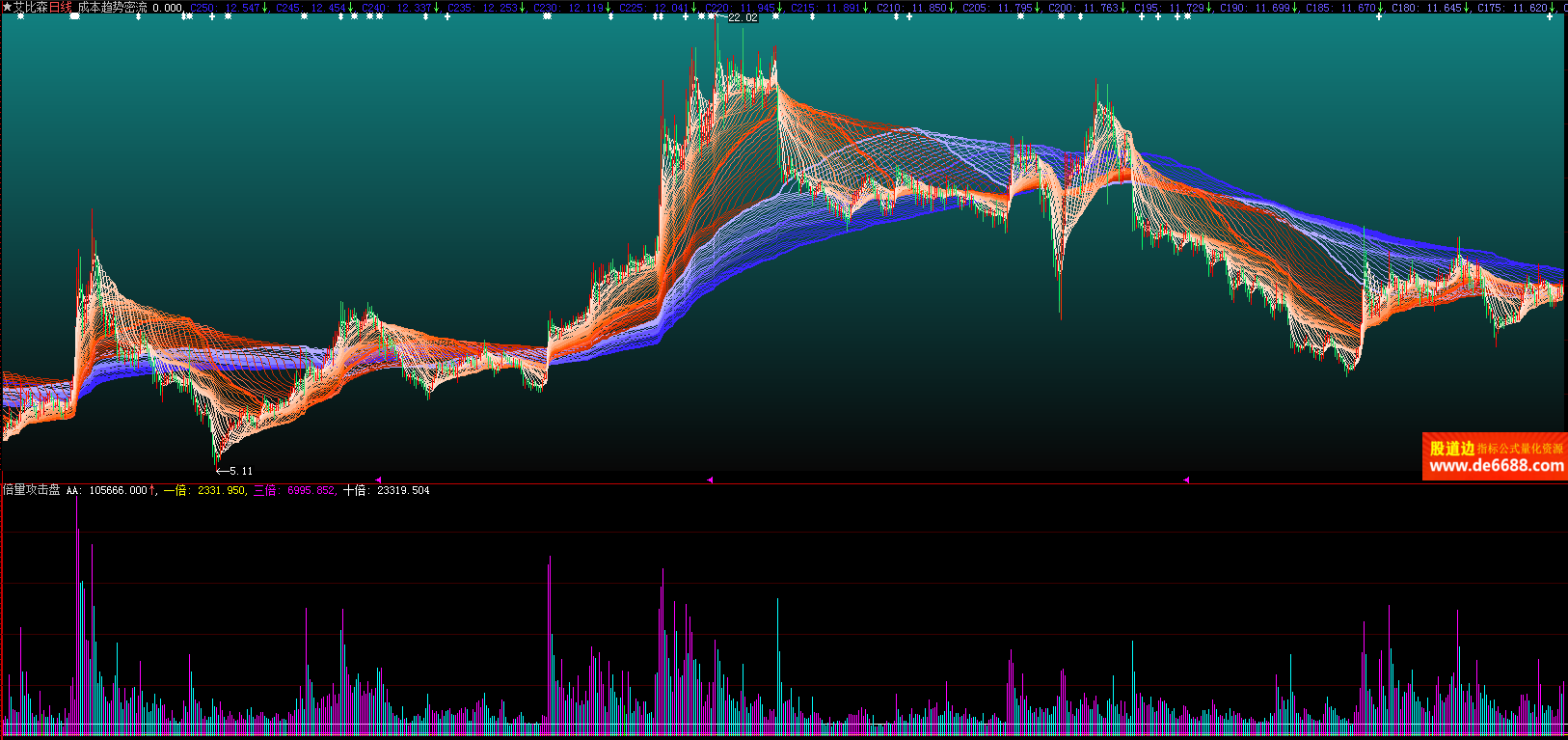1568x740 pixels.
Task: Select the 艾比森 stock name label
Action: click(30, 8)
